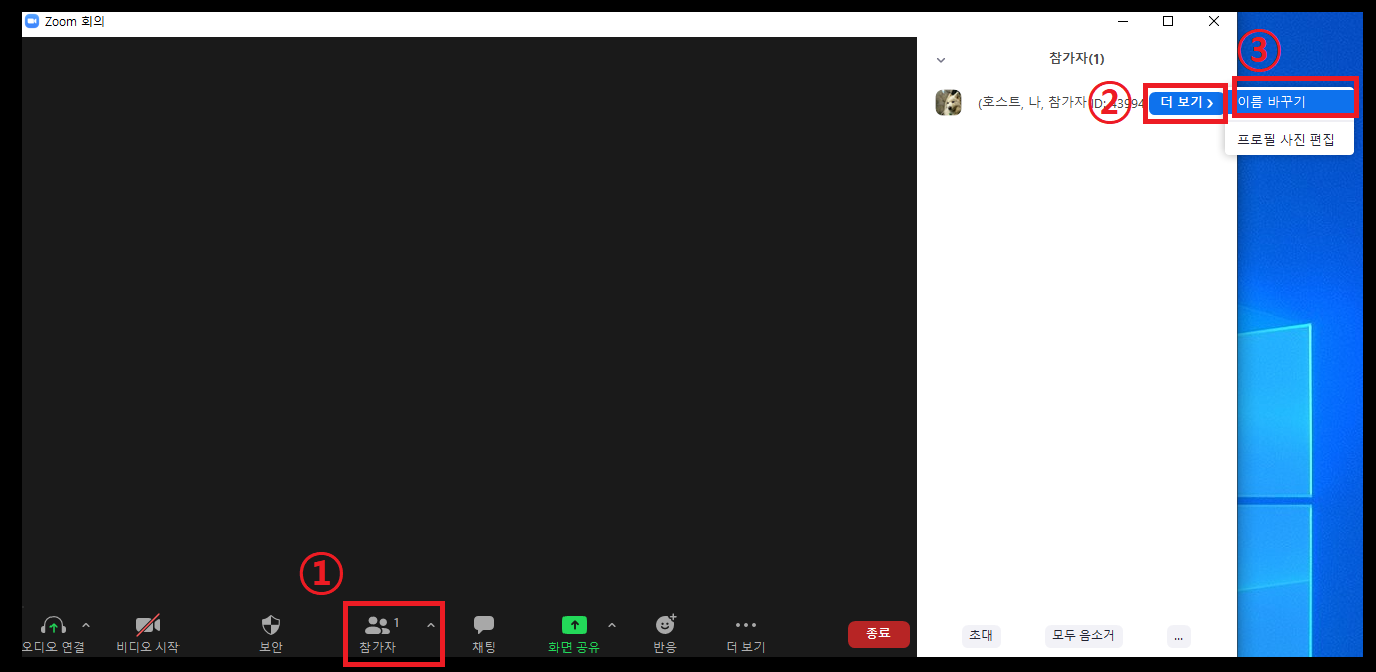Click the red 종료 end meeting button

[x=878, y=633]
